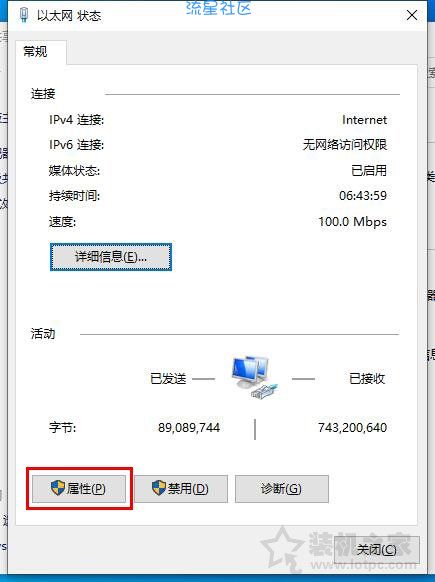Image resolution: width=435 pixels, height=582 pixels.
Task: Click the 媒体状态 已启用 value
Action: pos(369,170)
